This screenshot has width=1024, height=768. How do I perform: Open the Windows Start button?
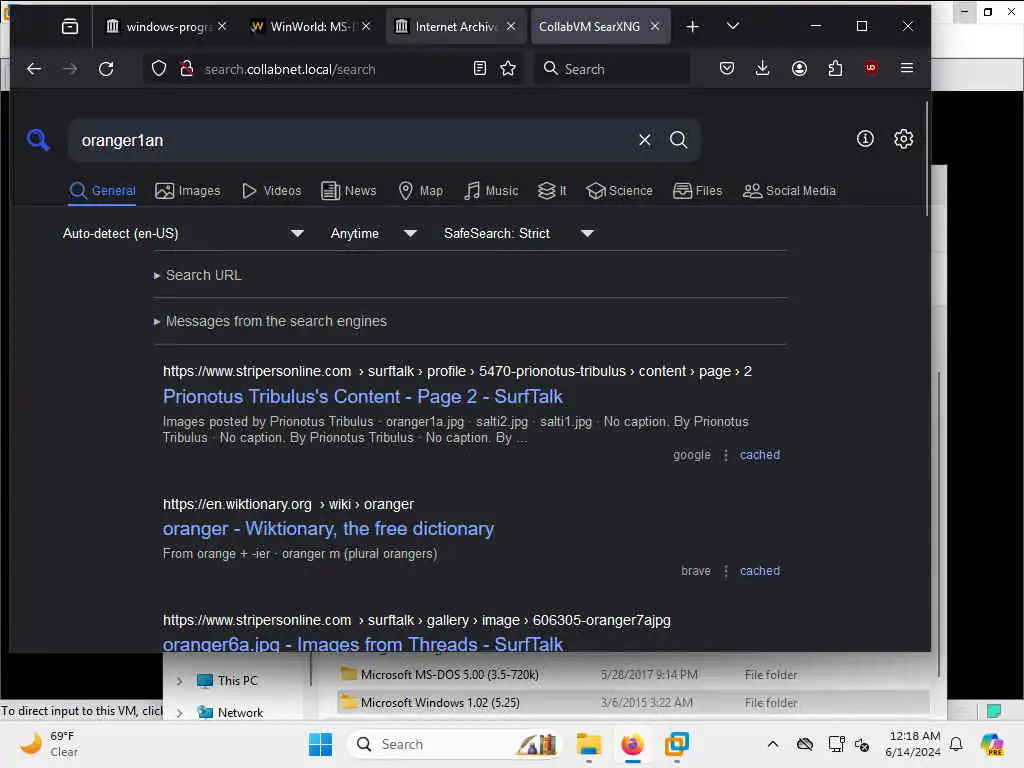point(320,744)
